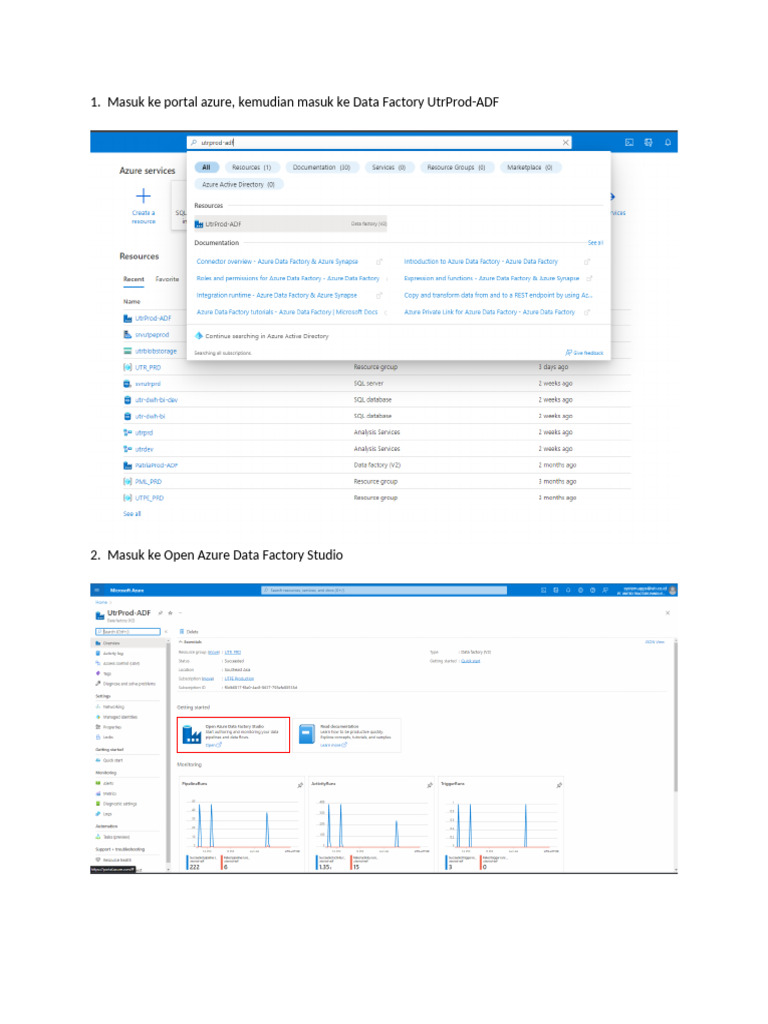Open the notifications bell beside the utrprod-adf search
The image size is (768, 1024).
click(x=667, y=142)
